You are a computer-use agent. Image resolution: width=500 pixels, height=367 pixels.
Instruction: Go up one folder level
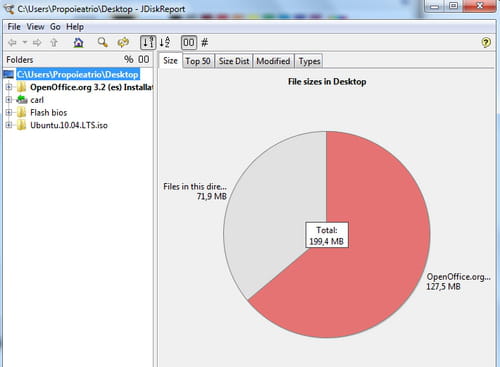[54, 42]
